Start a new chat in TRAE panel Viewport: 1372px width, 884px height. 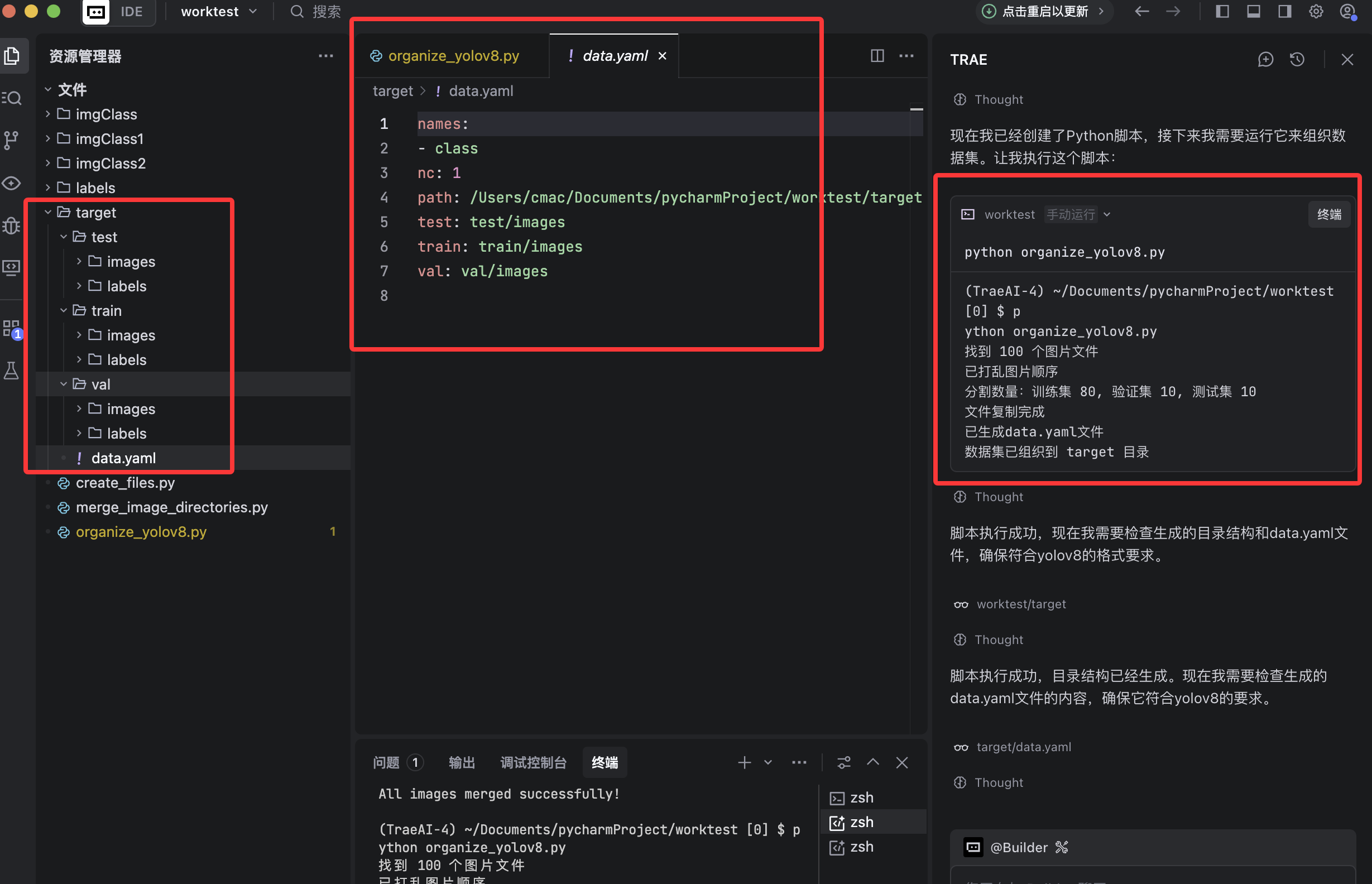(1265, 60)
